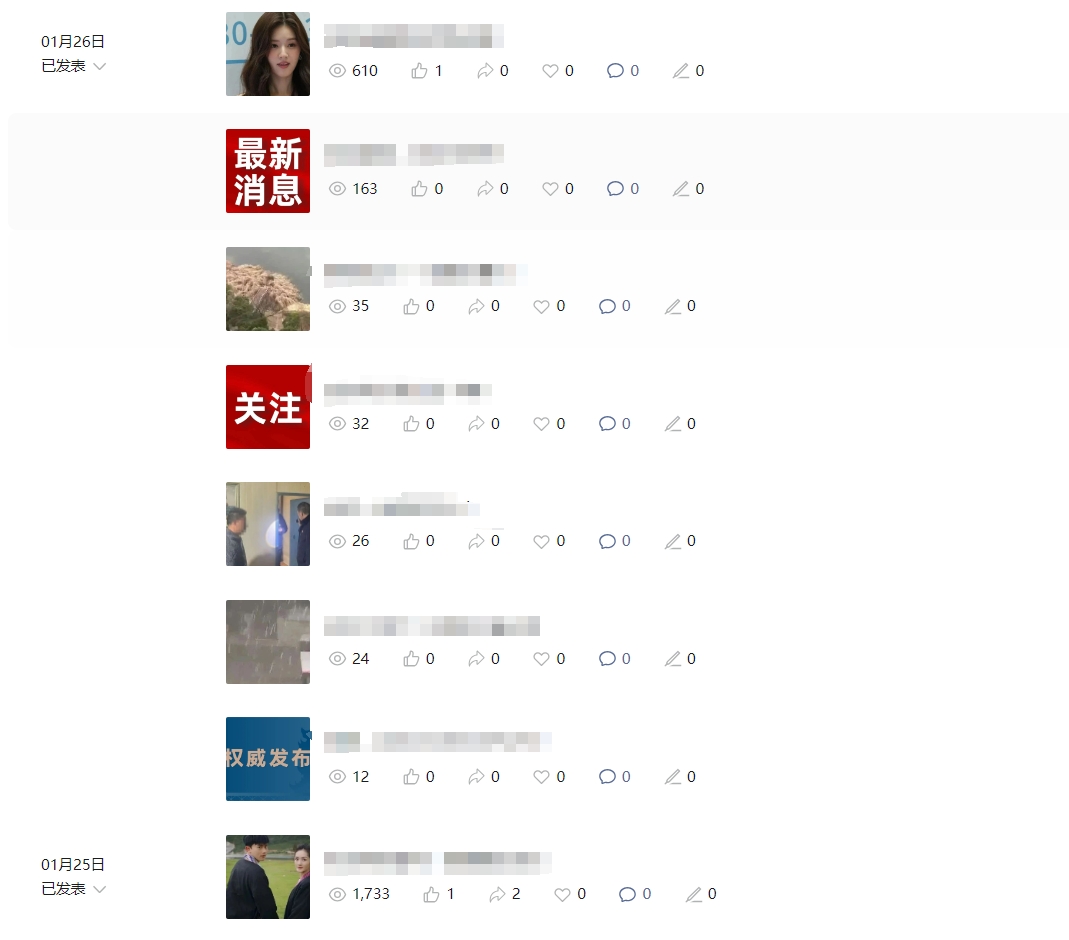The image size is (1069, 940).
Task: Click the thumbs-up icon on the 610-view article
Action: click(x=419, y=71)
